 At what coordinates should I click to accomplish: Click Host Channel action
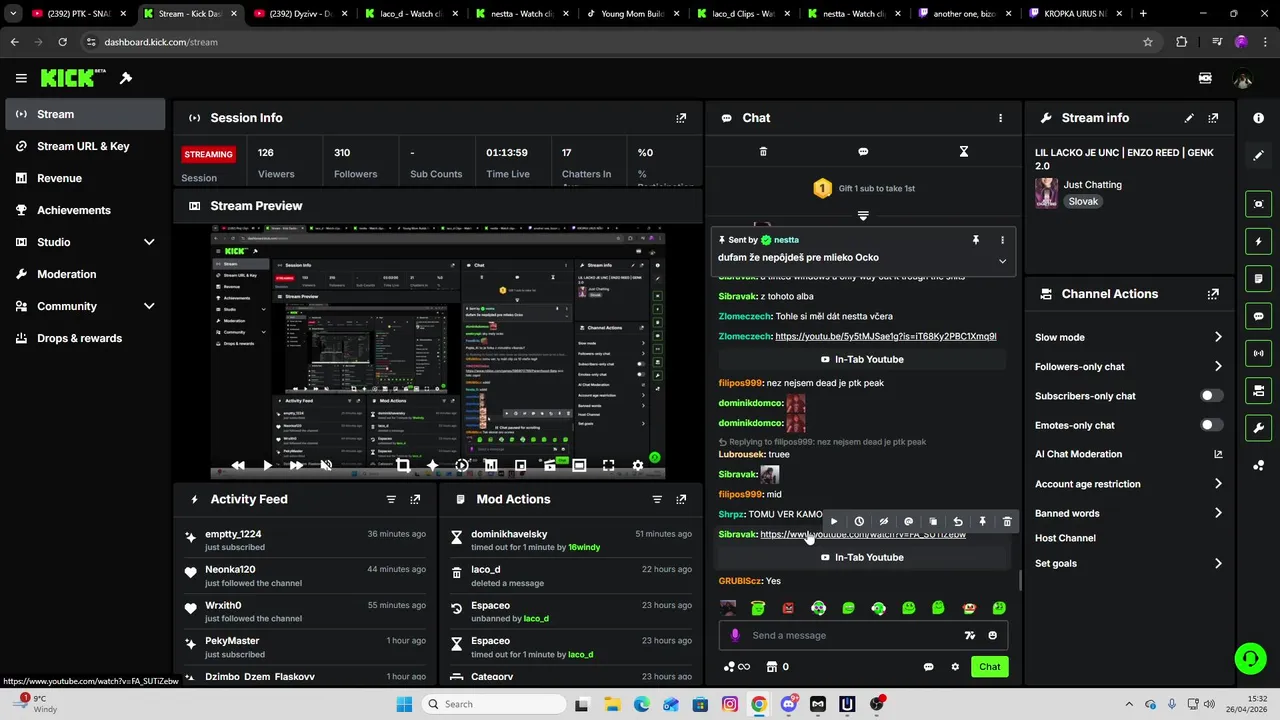[1065, 538]
